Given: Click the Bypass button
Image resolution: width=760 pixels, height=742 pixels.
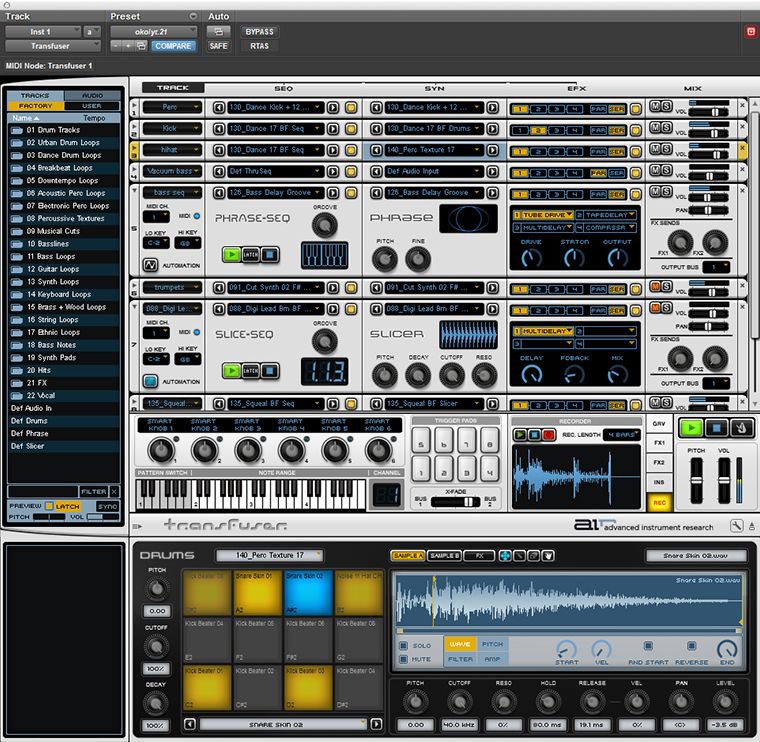Looking at the screenshot, I should tap(259, 32).
